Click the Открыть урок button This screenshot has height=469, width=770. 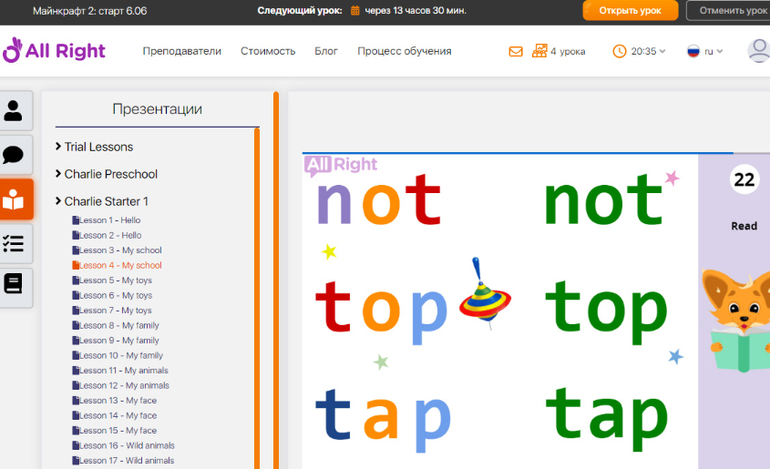click(630, 10)
